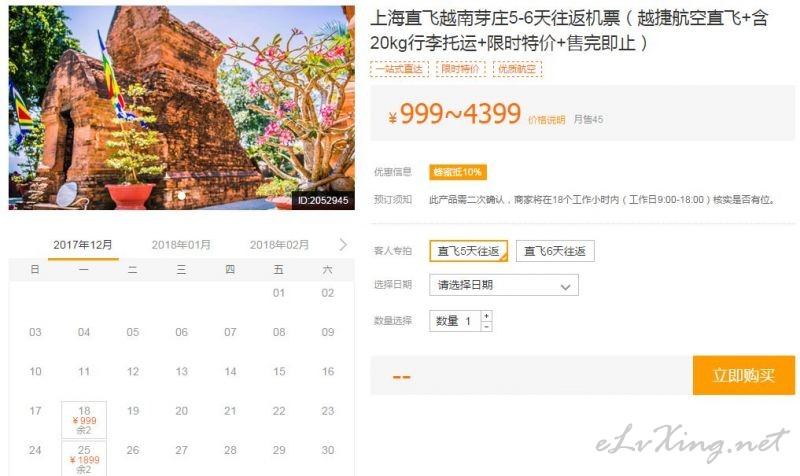This screenshot has height=476, width=800.
Task: Click the Nha Trang temple product photo
Action: pos(182,108)
